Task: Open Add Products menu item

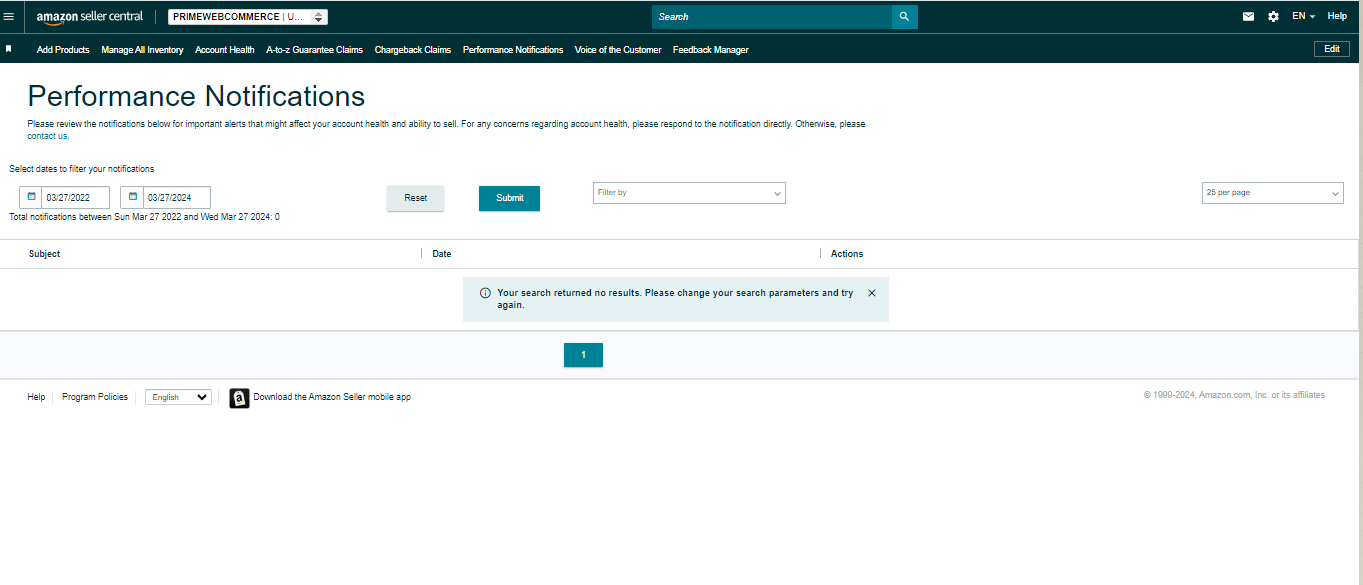Action: click(x=63, y=50)
